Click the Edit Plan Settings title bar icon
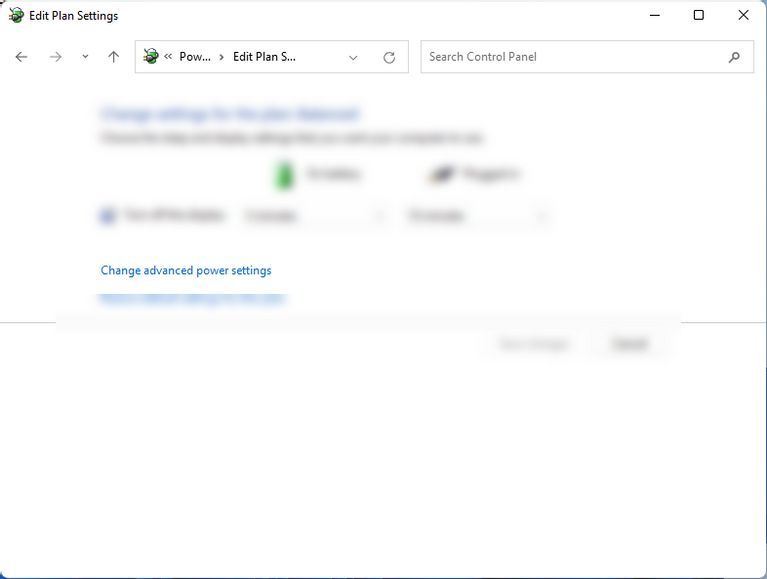Viewport: 767px width, 579px height. click(x=16, y=15)
